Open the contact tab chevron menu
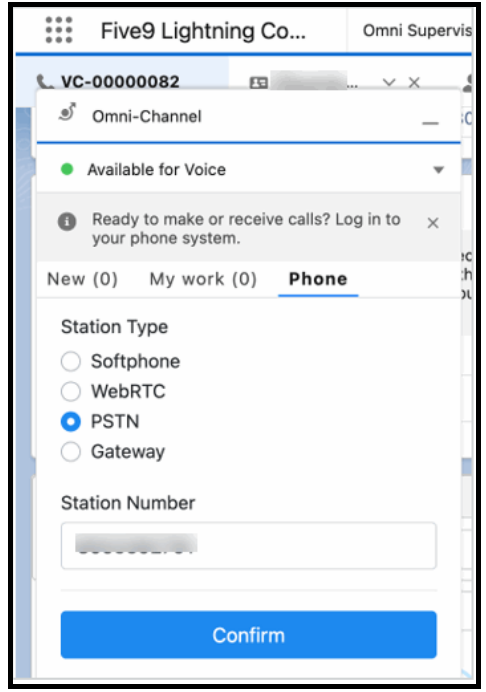 point(389,82)
